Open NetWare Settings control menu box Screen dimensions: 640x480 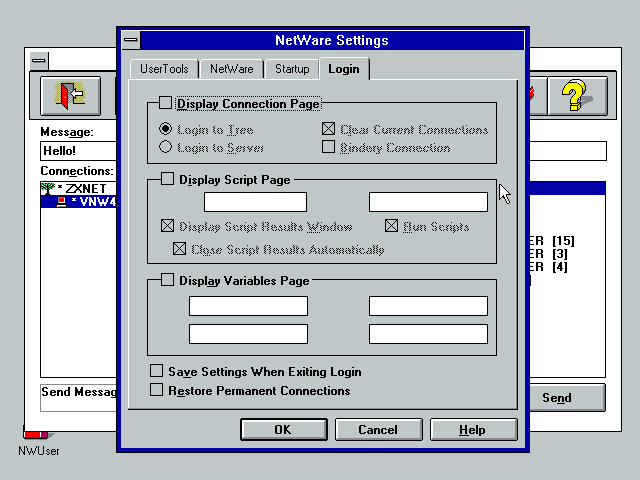[131, 40]
